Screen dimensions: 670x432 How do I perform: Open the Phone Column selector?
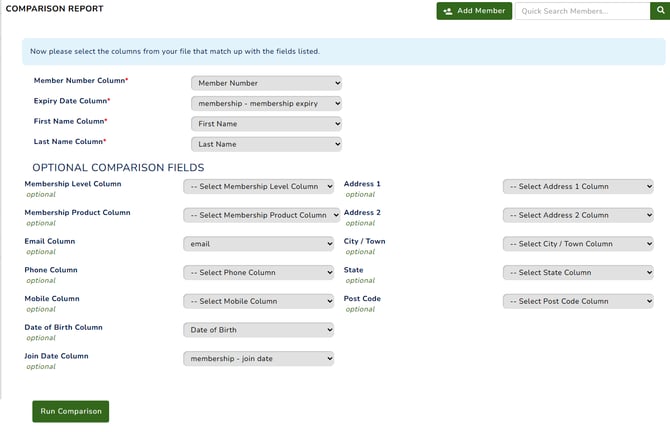click(x=258, y=272)
